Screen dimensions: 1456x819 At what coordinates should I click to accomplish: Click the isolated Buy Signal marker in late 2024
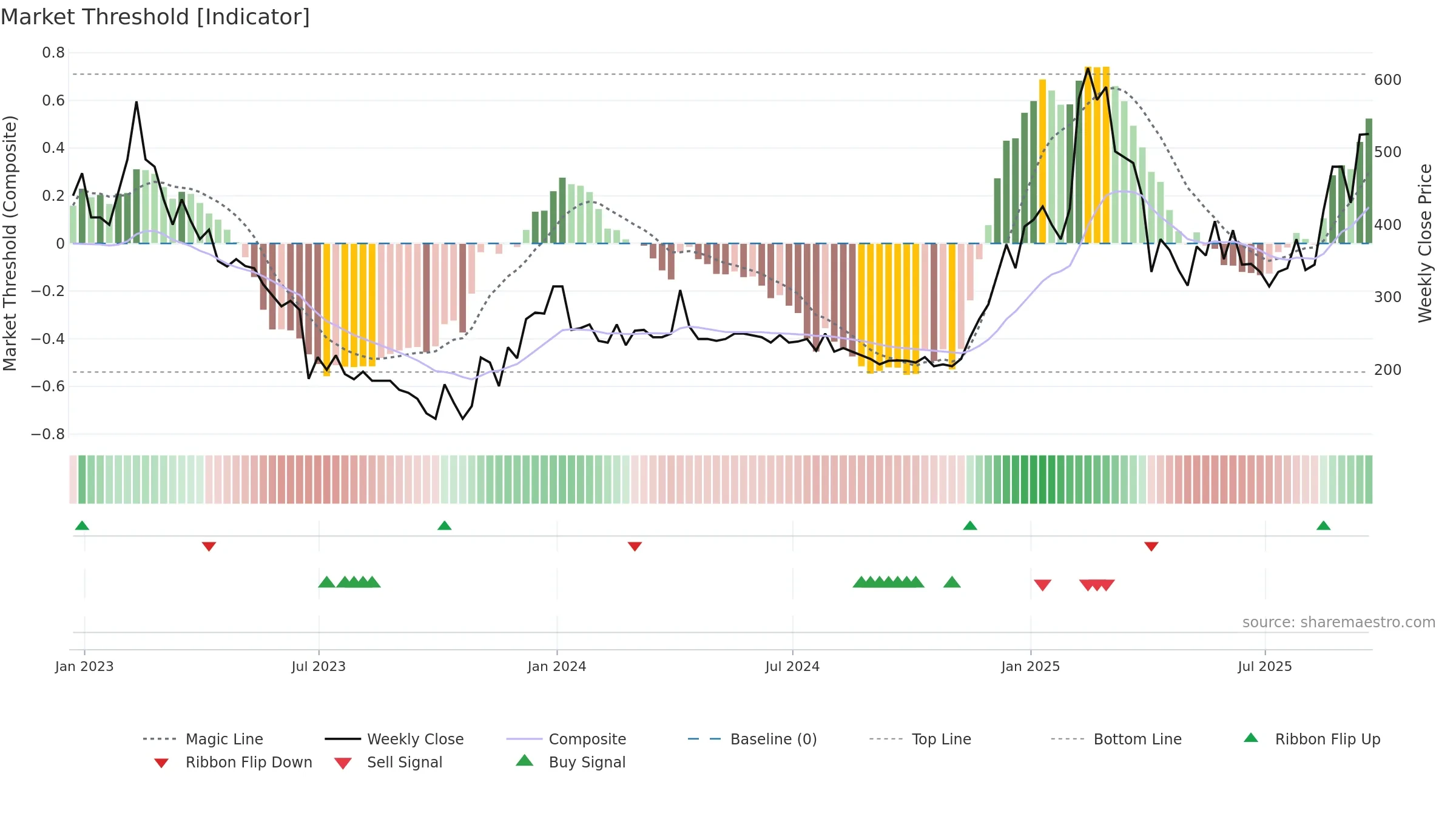(952, 582)
